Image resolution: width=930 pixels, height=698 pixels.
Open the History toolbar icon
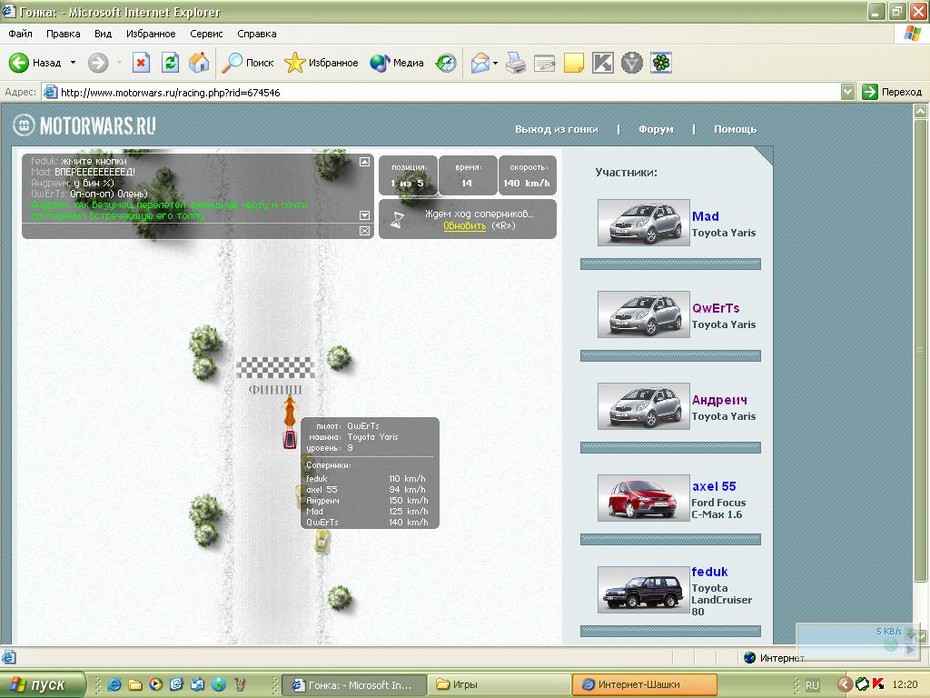(x=445, y=62)
